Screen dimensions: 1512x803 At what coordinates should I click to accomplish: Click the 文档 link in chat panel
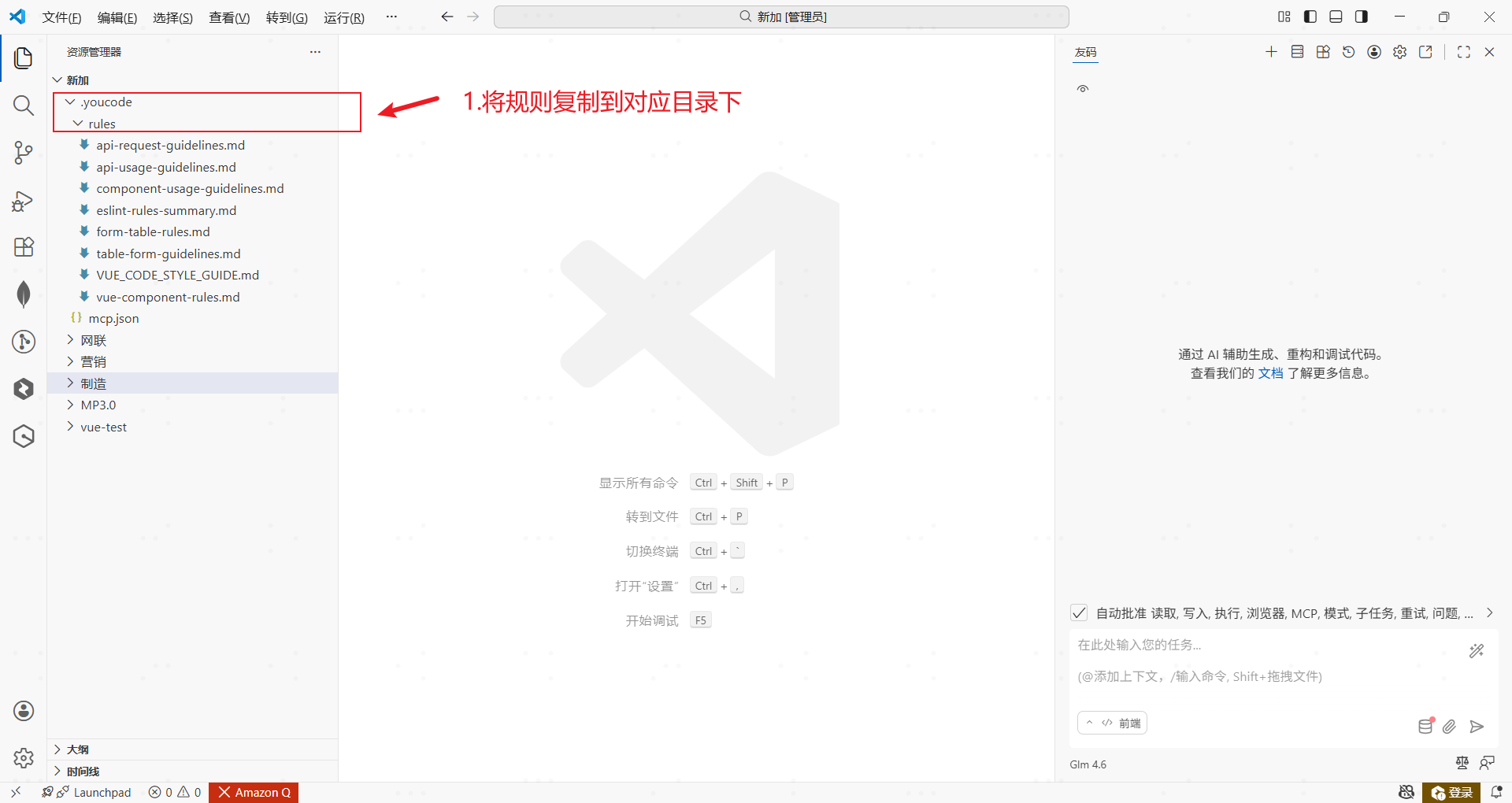coord(1270,373)
